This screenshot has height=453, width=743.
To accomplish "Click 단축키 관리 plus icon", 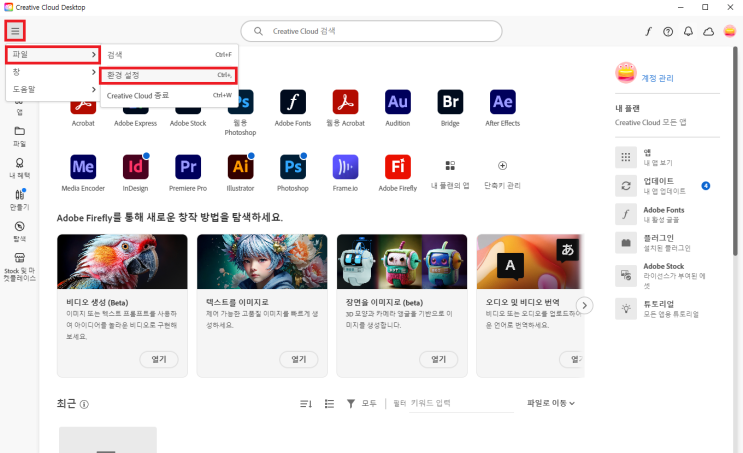I will point(502,165).
